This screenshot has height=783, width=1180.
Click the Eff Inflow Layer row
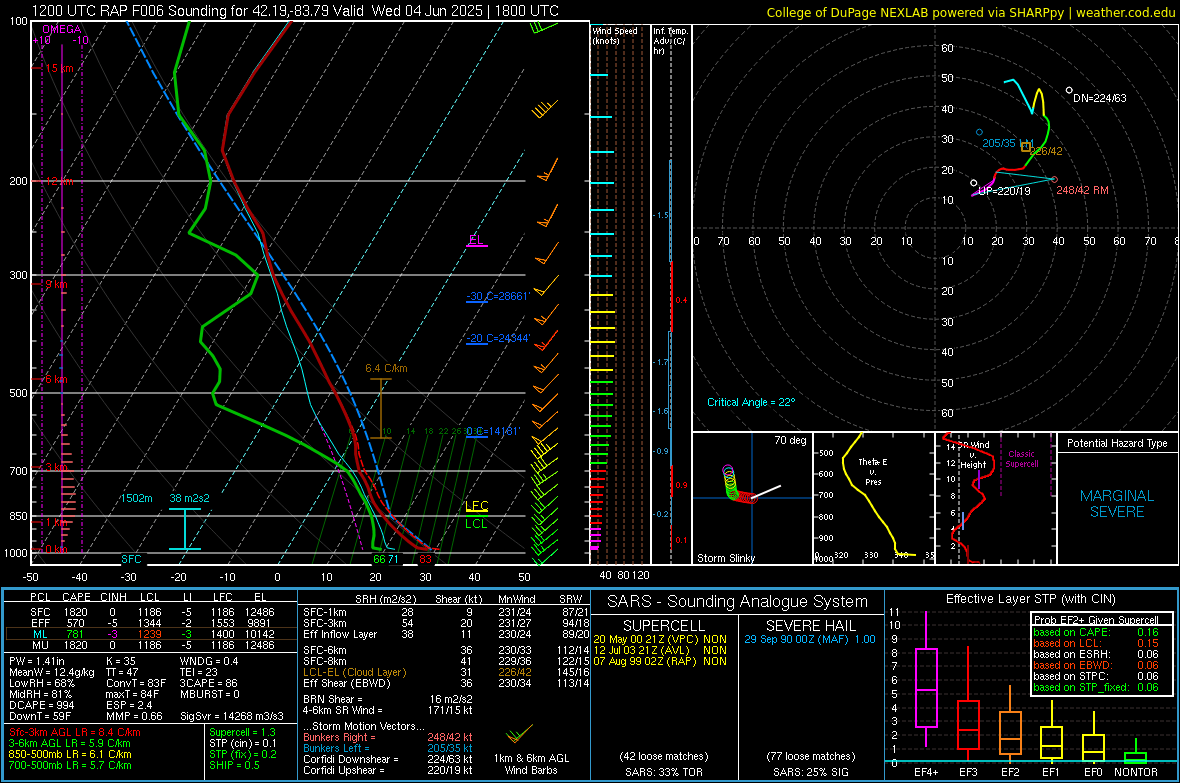click(446, 634)
